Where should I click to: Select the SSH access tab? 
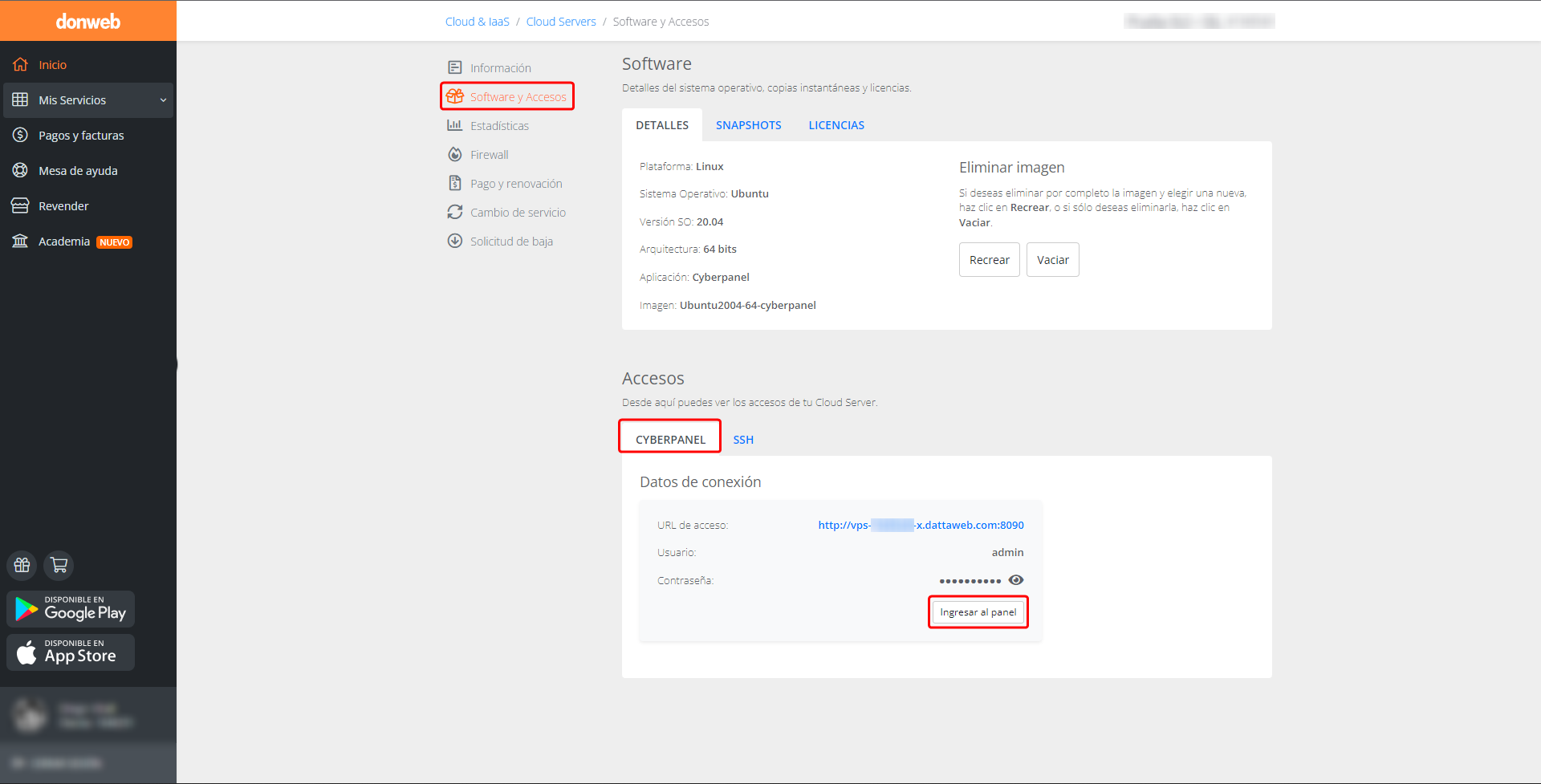(743, 440)
